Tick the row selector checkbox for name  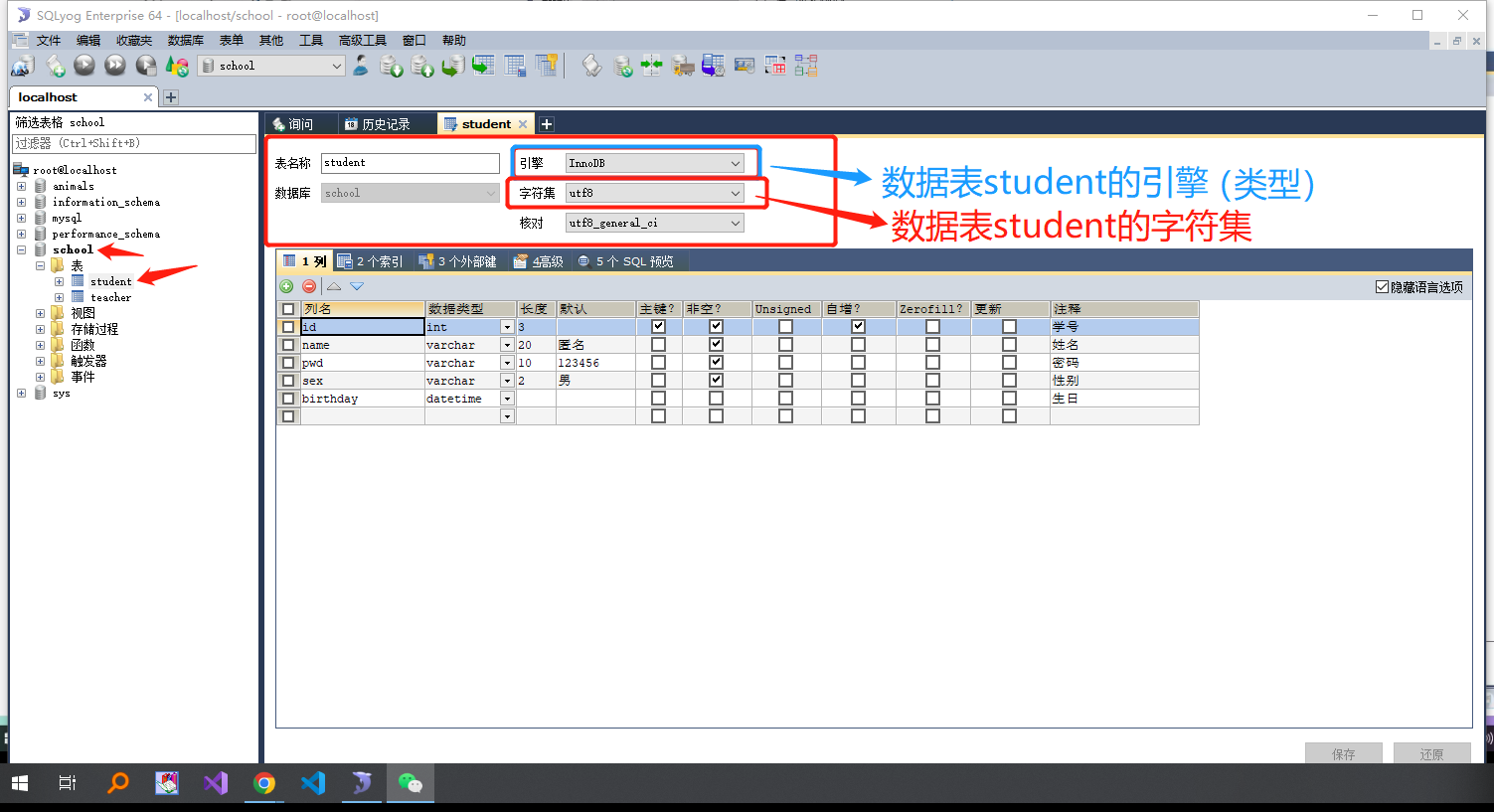pos(288,345)
